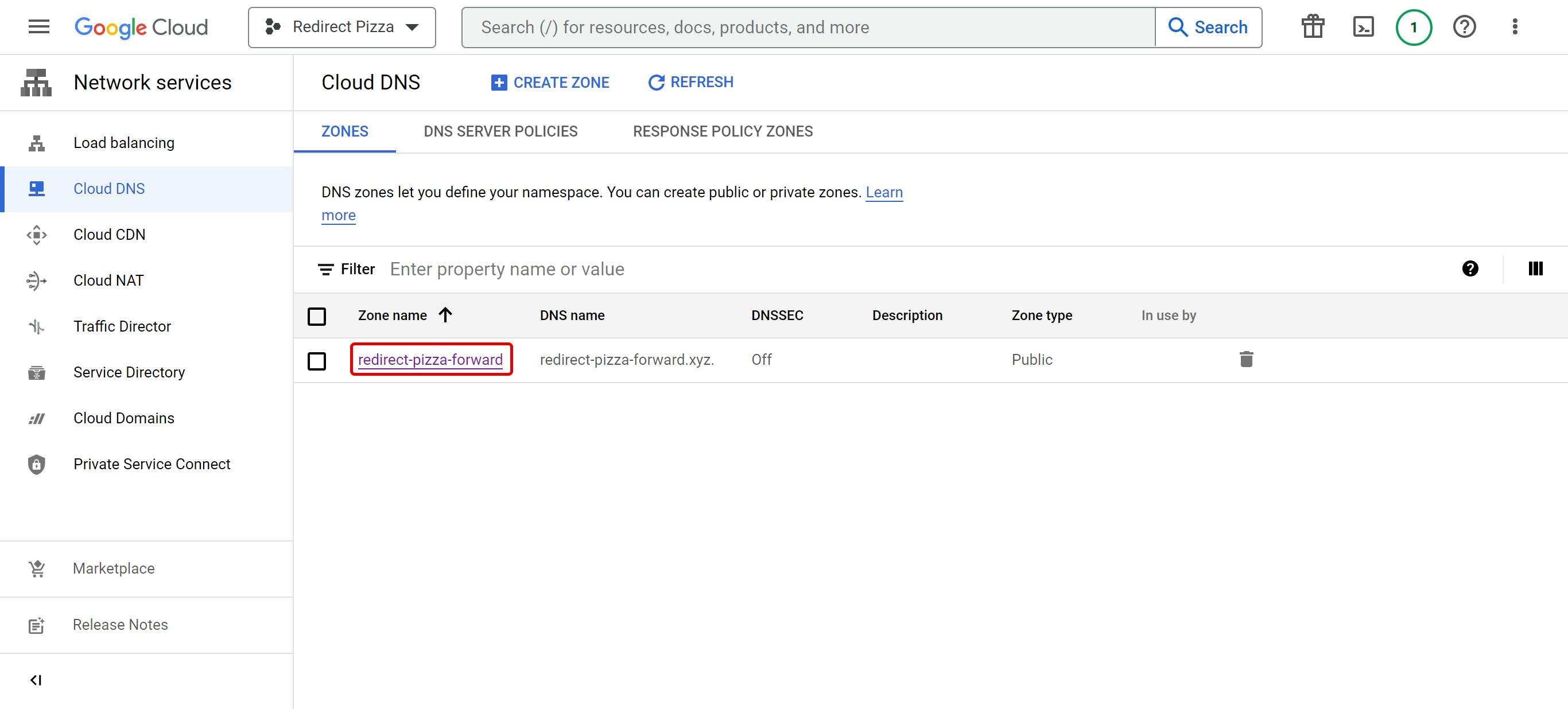Click the filter help icon
Screen dimensions: 1568x709
tap(1469, 268)
